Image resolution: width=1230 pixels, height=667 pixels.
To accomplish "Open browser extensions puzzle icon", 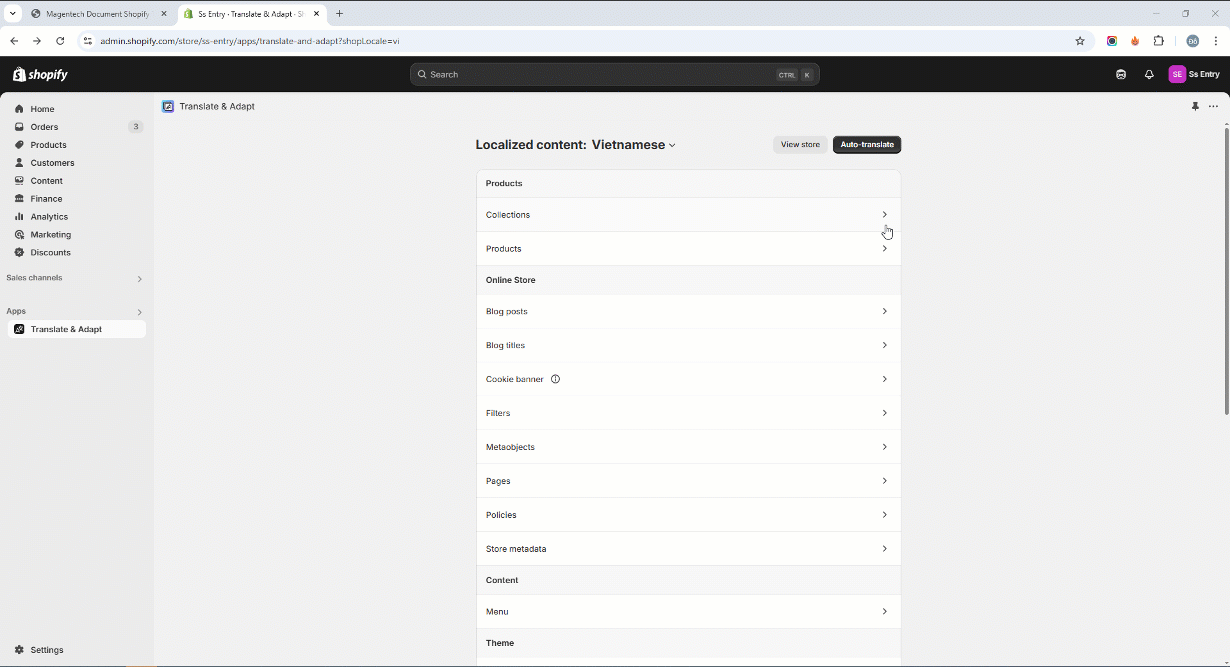I will click(1159, 41).
